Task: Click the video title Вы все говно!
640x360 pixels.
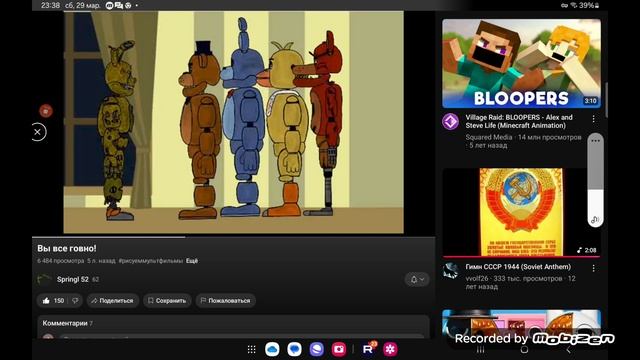Action: 67,248
